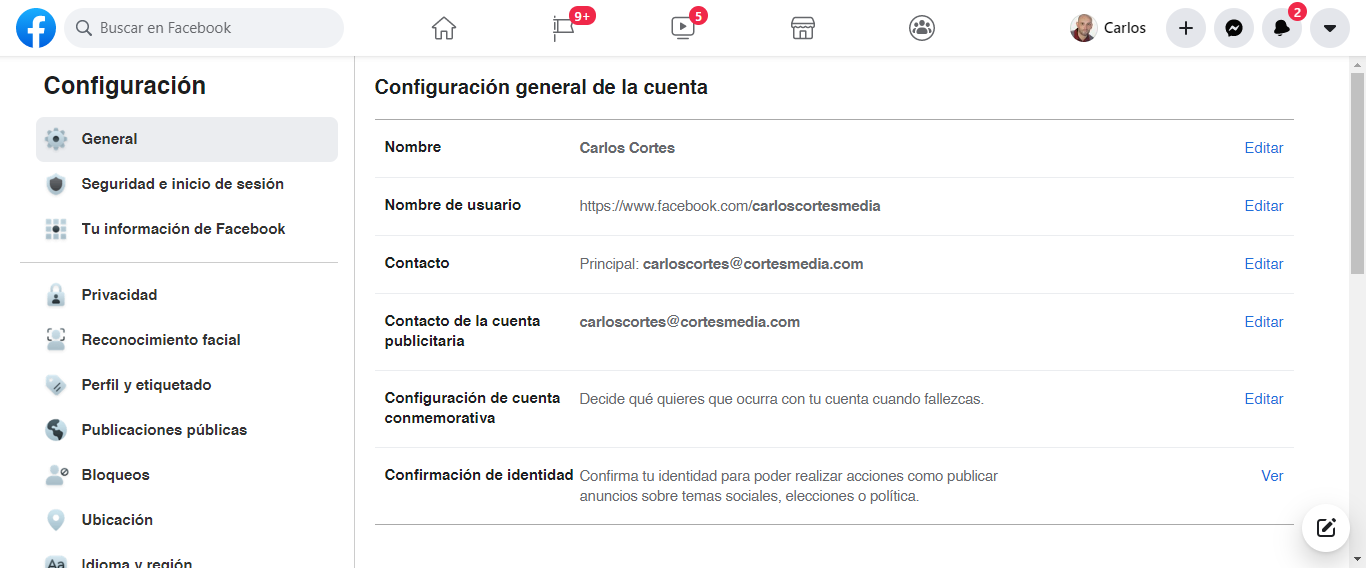Open the Messenger icon
The width and height of the screenshot is (1366, 568).
[x=1234, y=28]
